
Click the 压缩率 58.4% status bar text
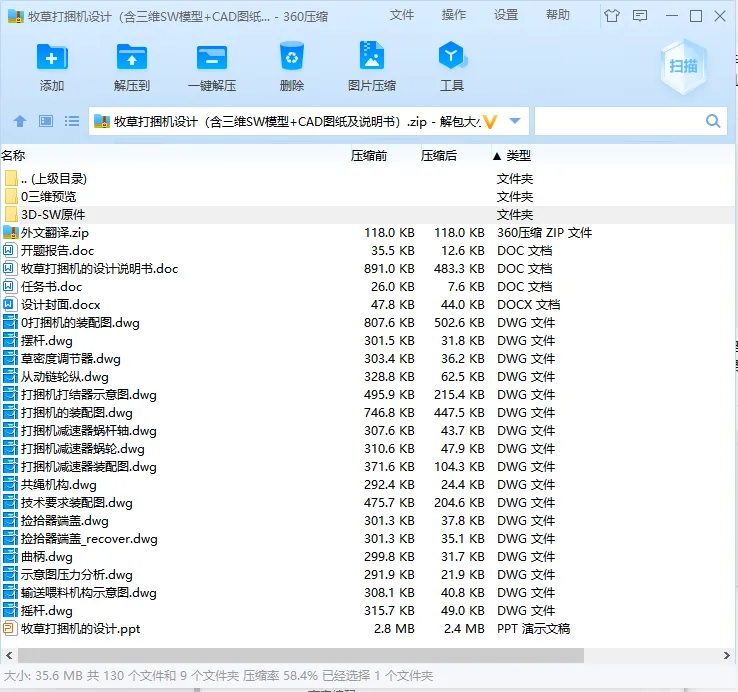(281, 676)
